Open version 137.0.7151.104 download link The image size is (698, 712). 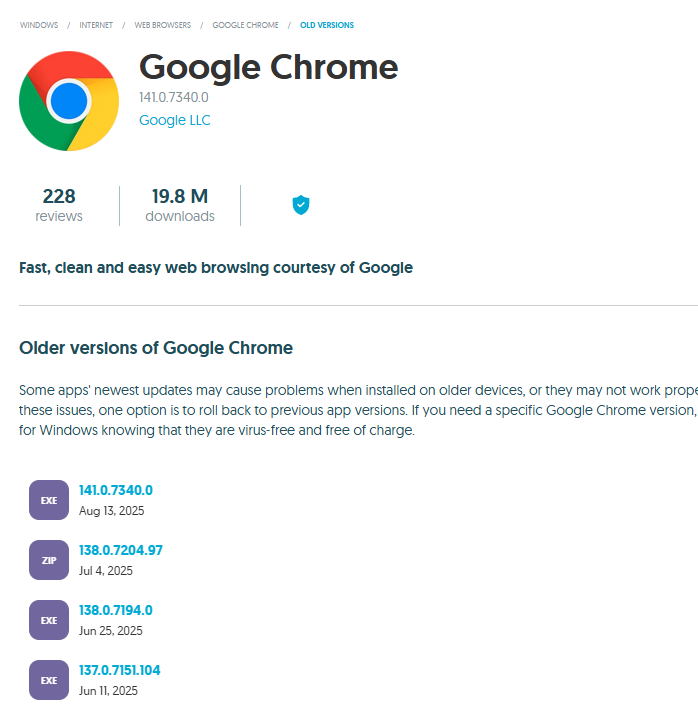click(119, 670)
